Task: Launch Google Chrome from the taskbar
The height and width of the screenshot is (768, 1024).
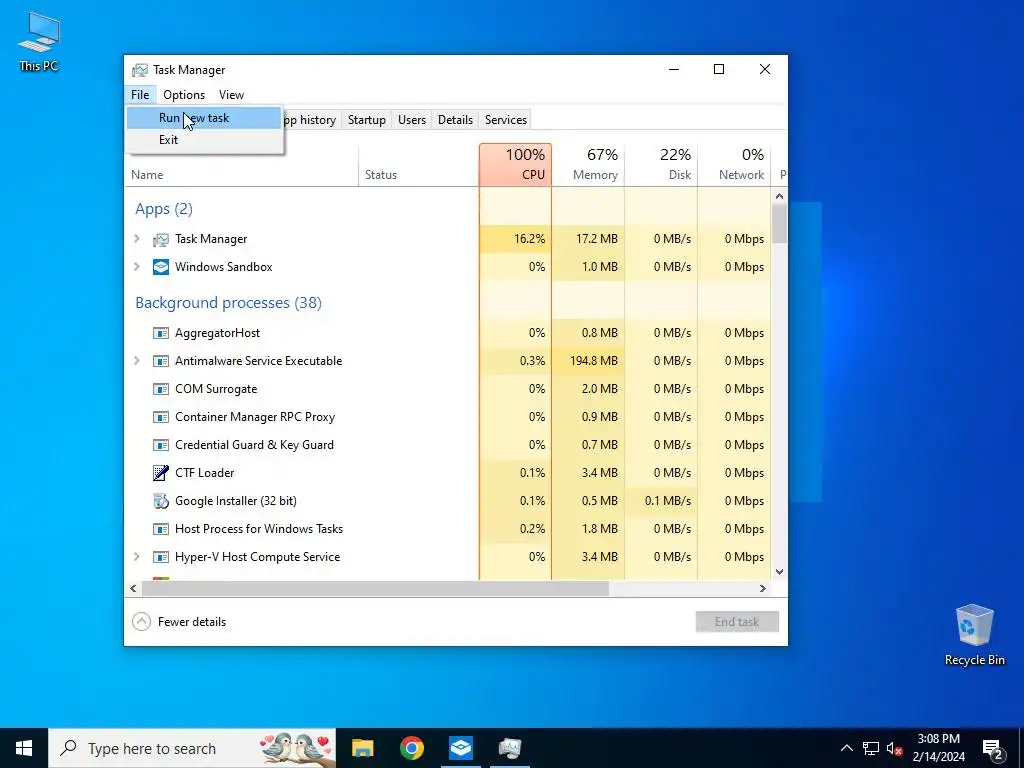Action: [411, 748]
